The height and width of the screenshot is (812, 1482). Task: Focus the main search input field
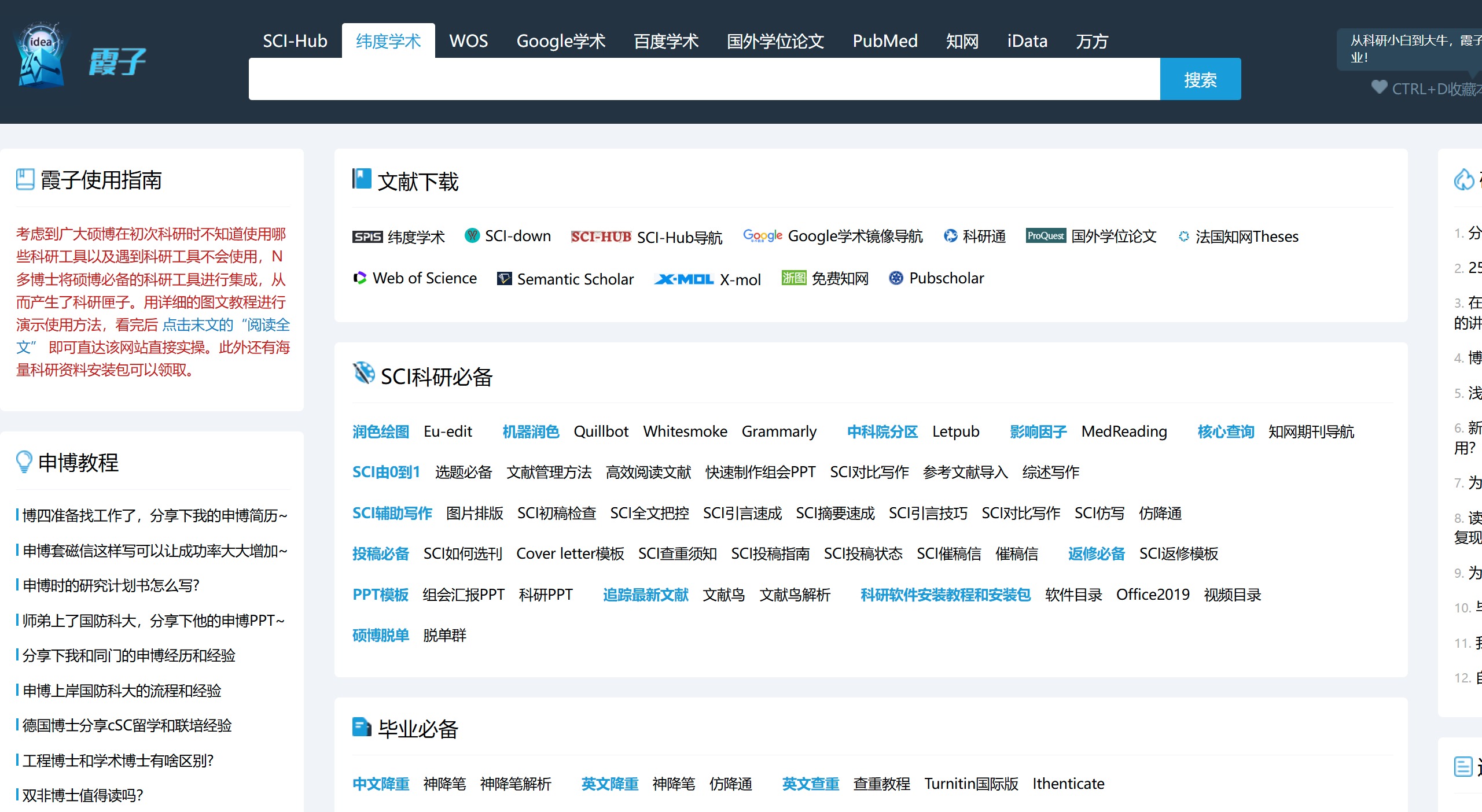click(x=704, y=79)
